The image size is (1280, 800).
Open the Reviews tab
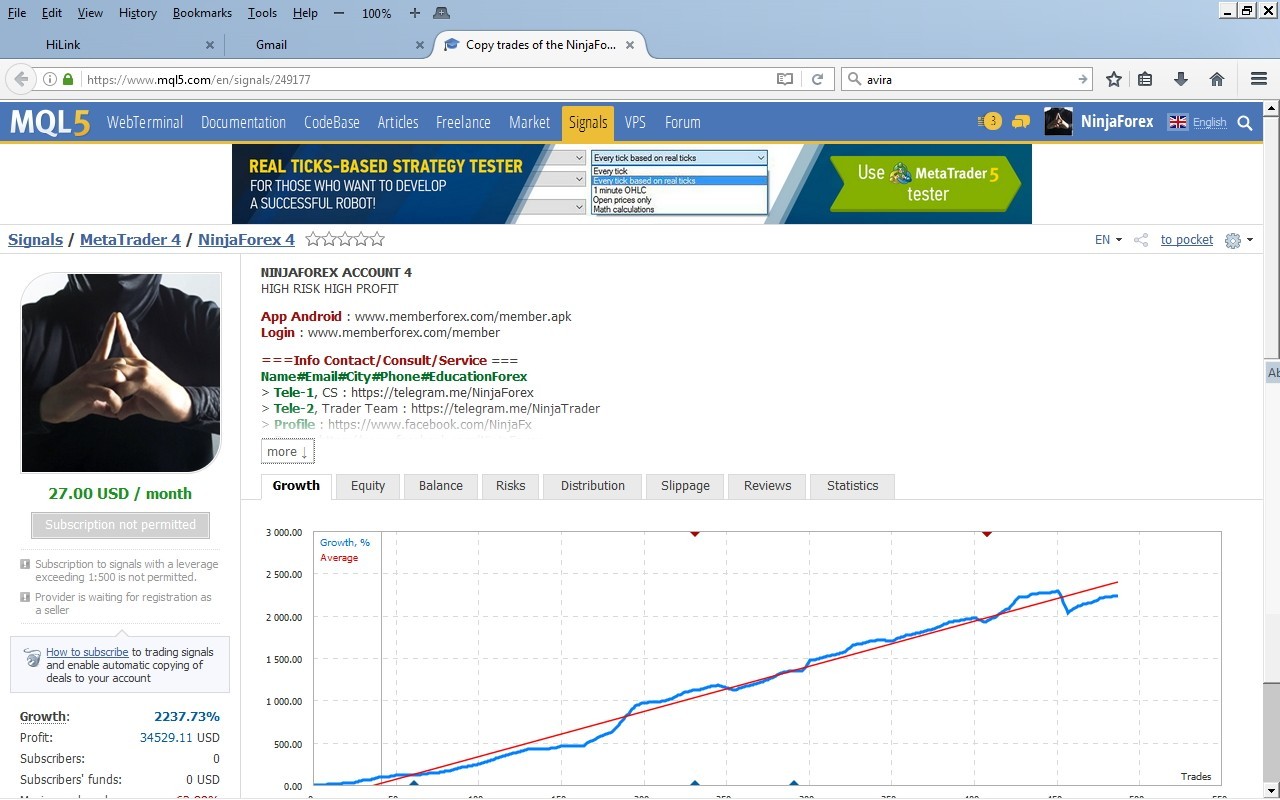[768, 486]
